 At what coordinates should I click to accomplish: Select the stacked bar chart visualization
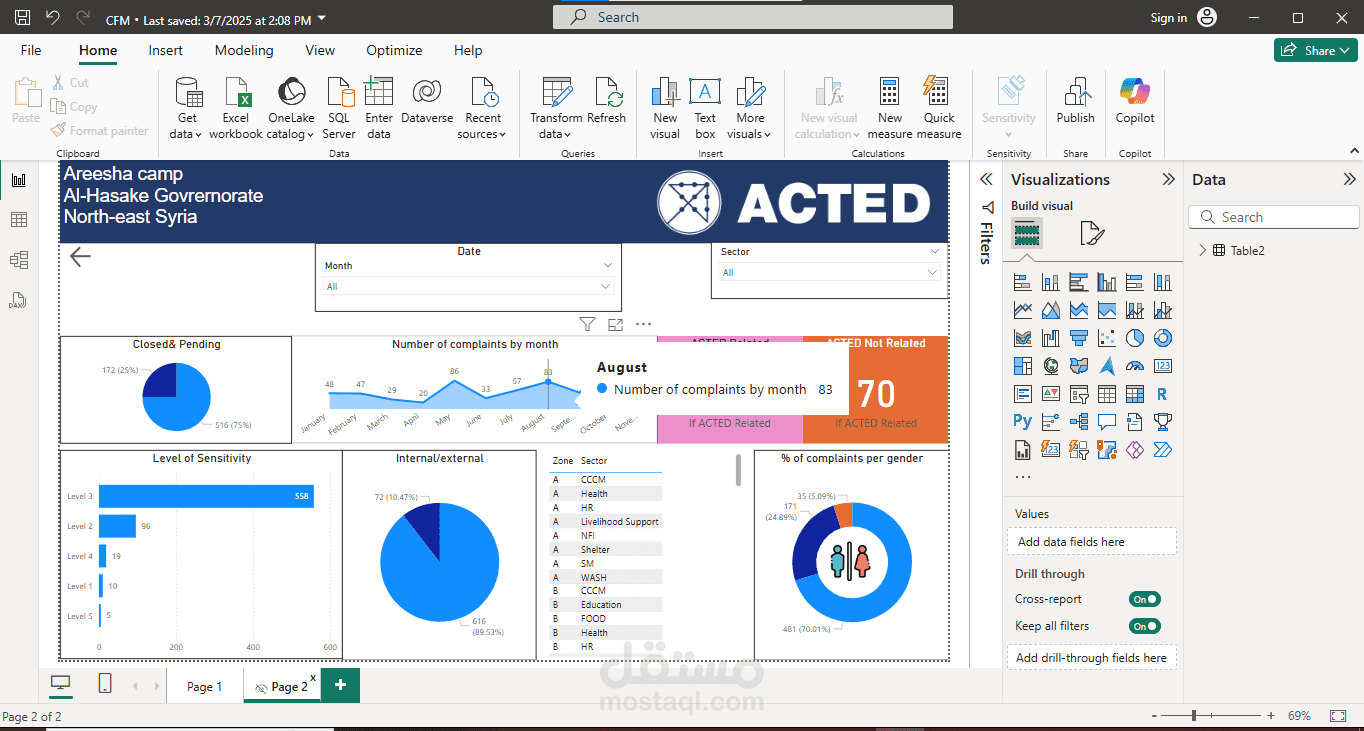point(1022,282)
